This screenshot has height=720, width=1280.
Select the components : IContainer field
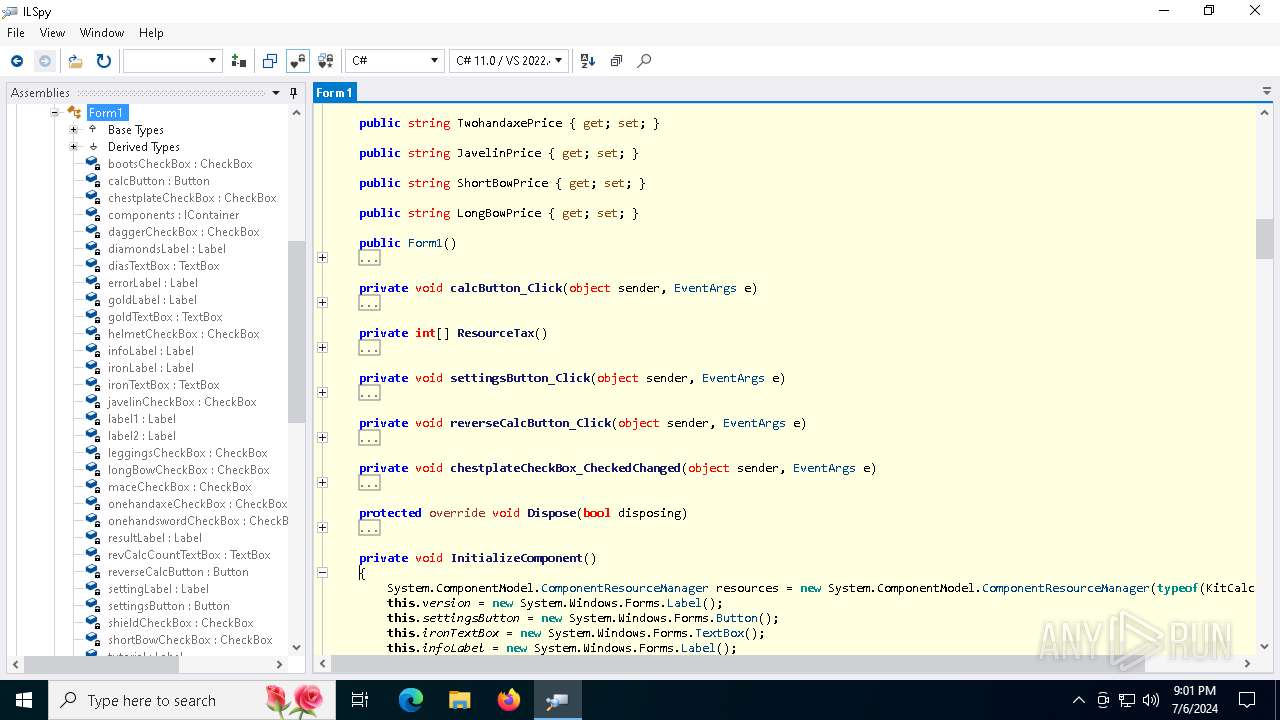coord(174,215)
